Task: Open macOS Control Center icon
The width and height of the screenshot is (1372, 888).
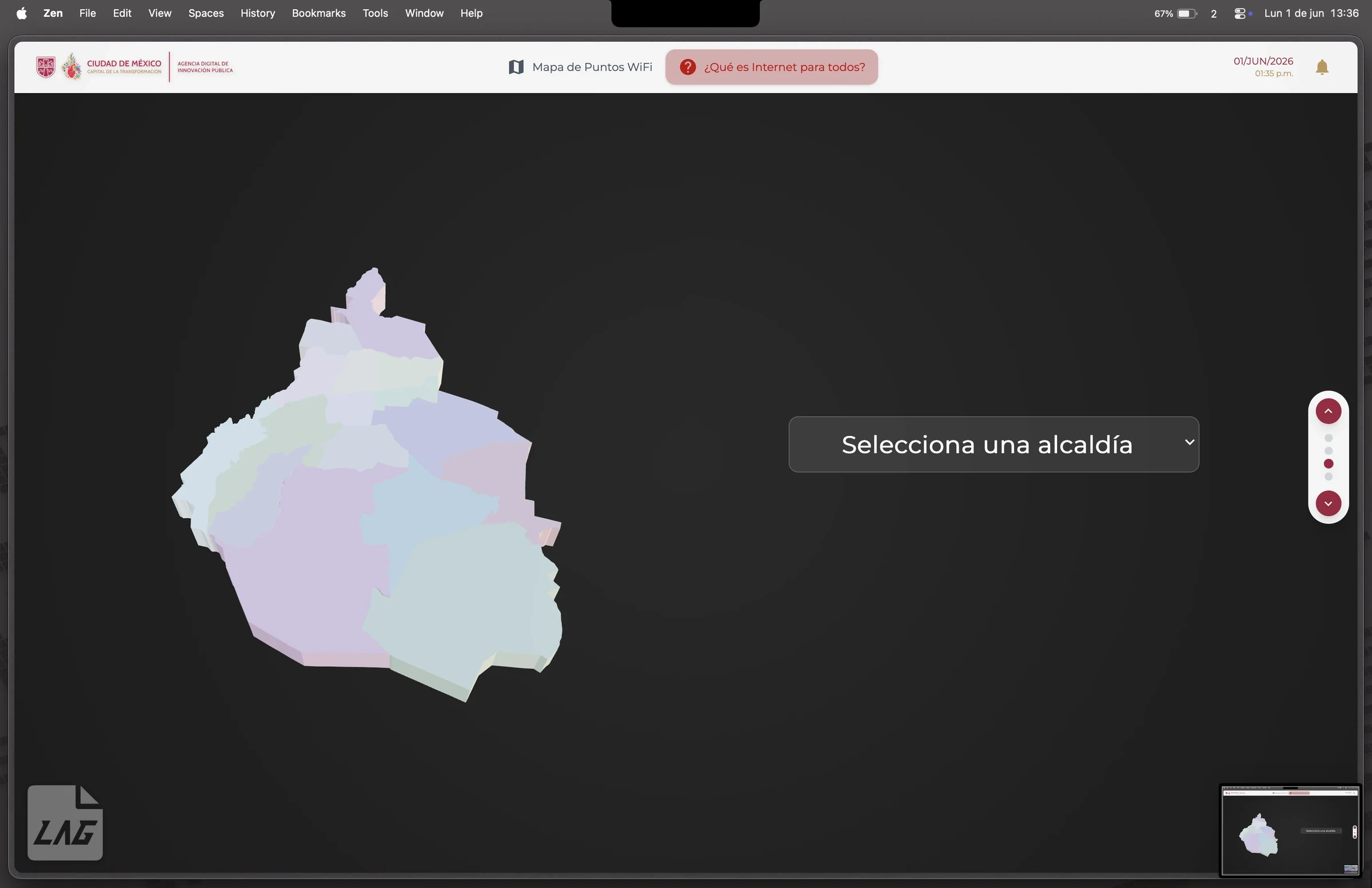Action: (x=1241, y=13)
